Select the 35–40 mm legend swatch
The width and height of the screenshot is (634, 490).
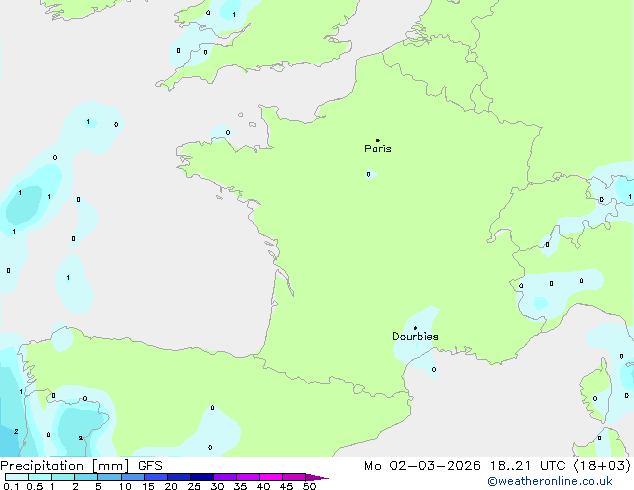click(248, 477)
